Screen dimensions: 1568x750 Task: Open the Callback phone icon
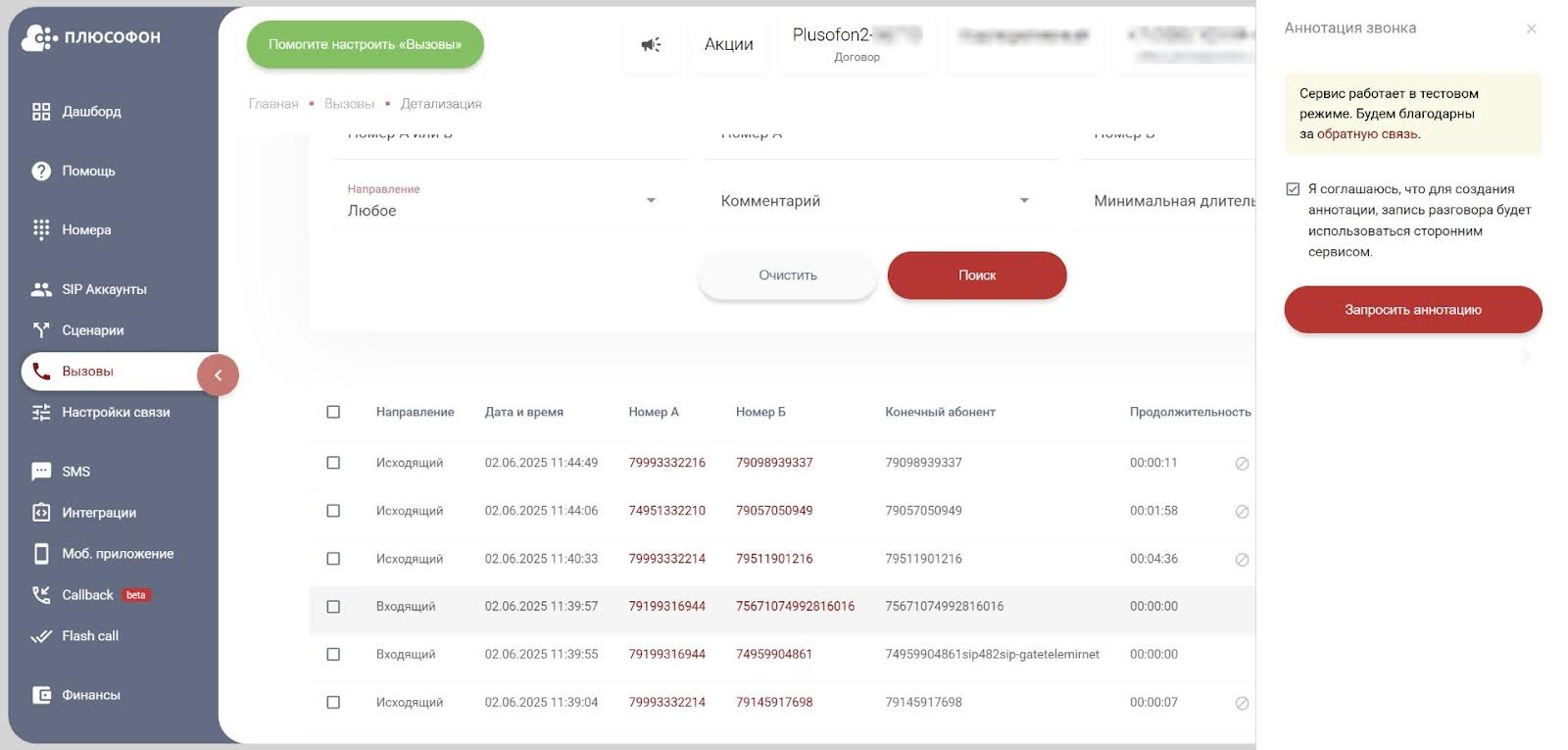[x=41, y=595]
